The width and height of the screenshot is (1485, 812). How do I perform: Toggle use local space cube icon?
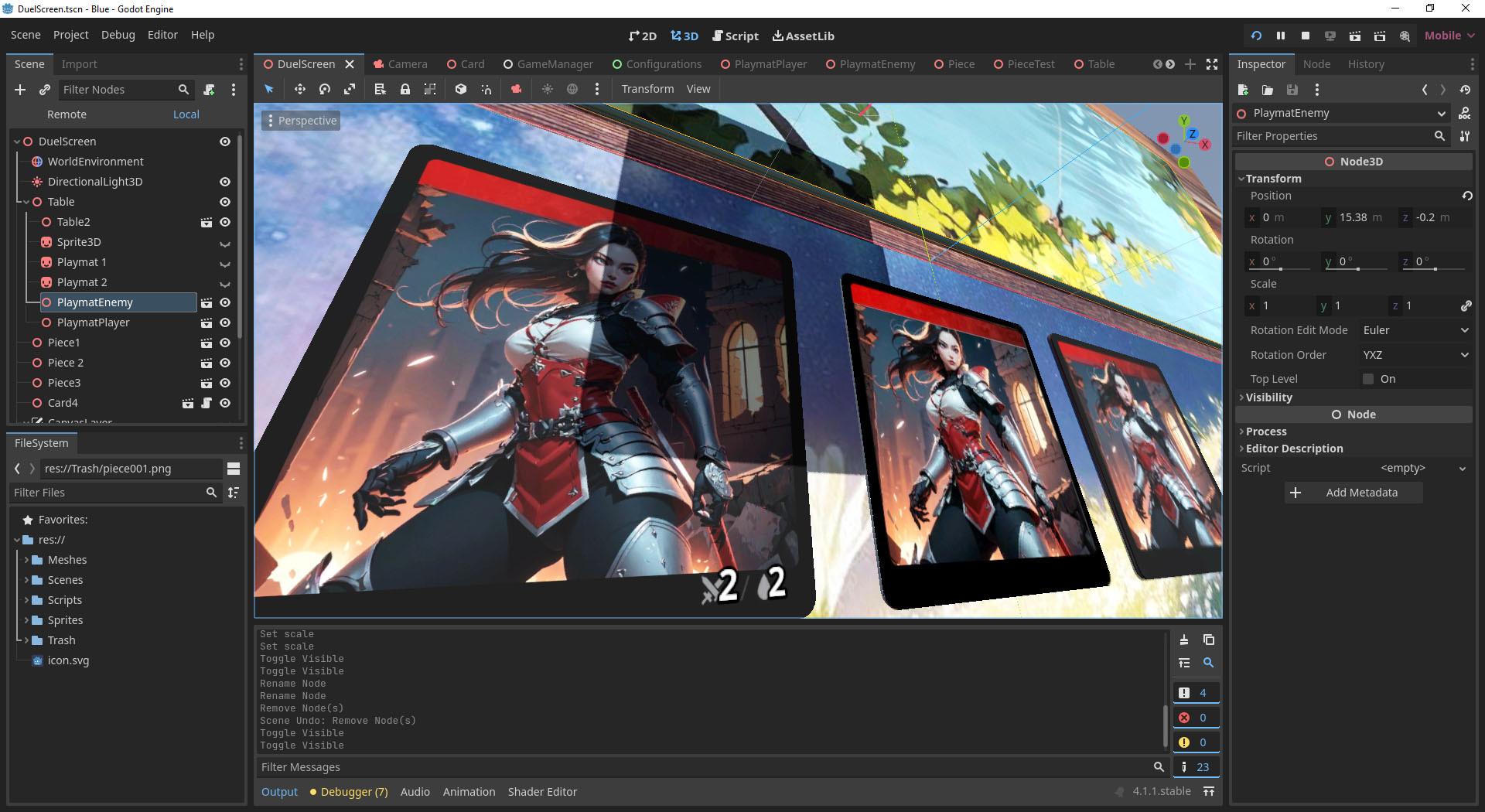click(x=461, y=89)
